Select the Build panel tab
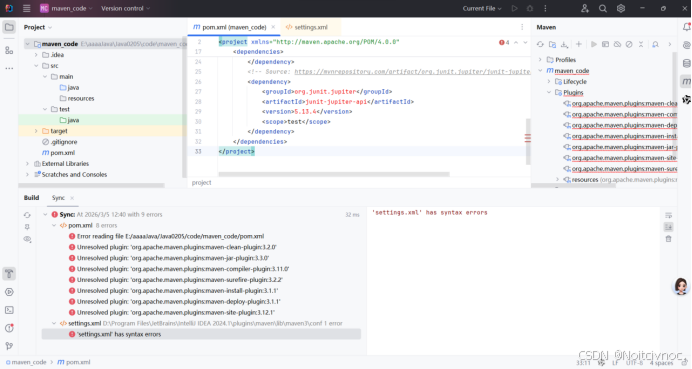This screenshot has width=692, height=369. point(31,198)
